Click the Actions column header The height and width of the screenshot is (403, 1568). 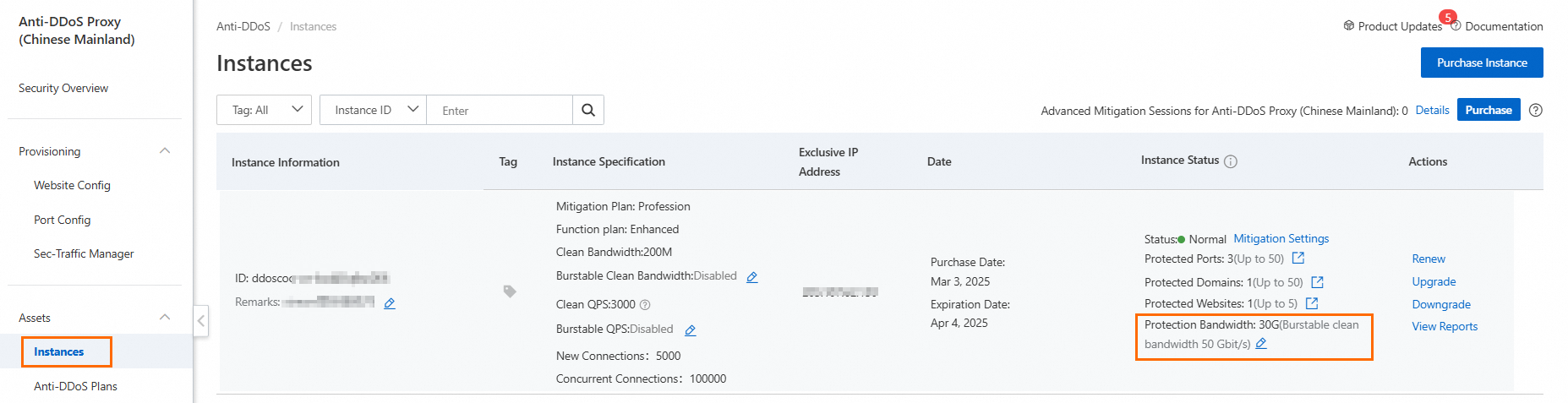(1428, 161)
